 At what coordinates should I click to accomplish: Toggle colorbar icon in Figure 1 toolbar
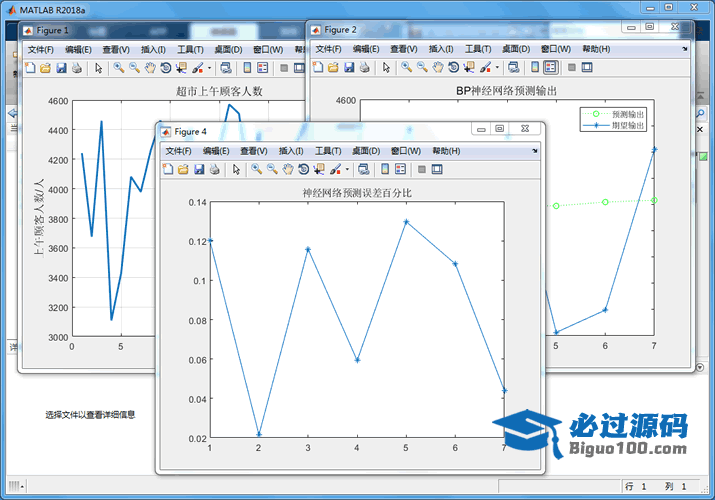(247, 68)
